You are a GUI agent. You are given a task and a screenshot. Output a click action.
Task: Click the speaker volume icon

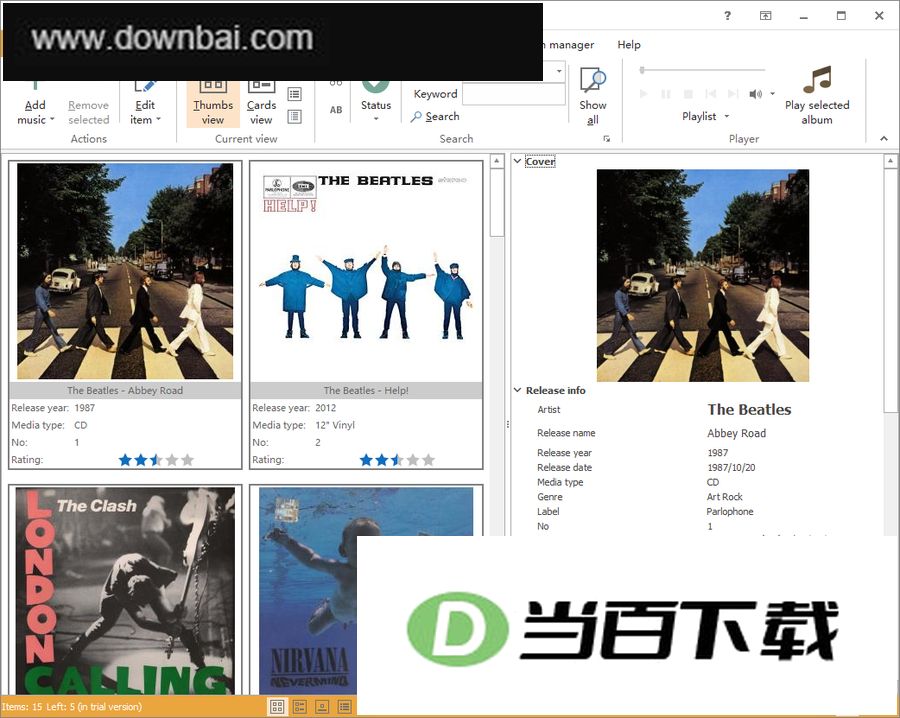[x=756, y=94]
